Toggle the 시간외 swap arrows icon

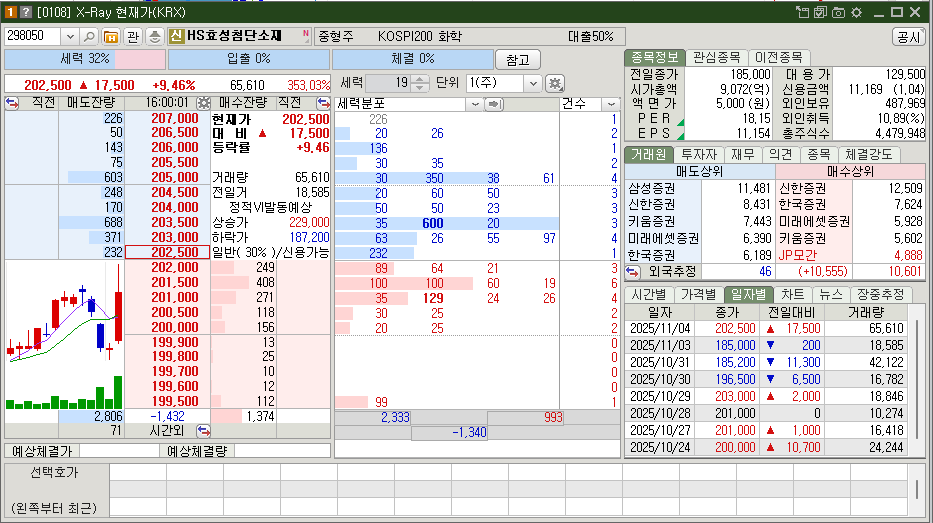tap(203, 430)
